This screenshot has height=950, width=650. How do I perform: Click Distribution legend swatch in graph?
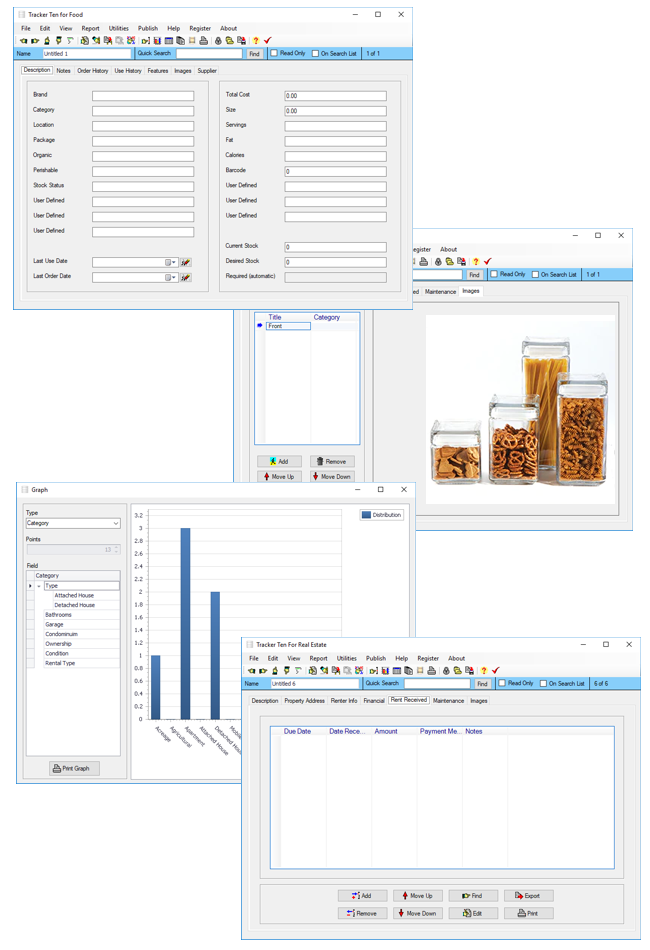tap(366, 515)
